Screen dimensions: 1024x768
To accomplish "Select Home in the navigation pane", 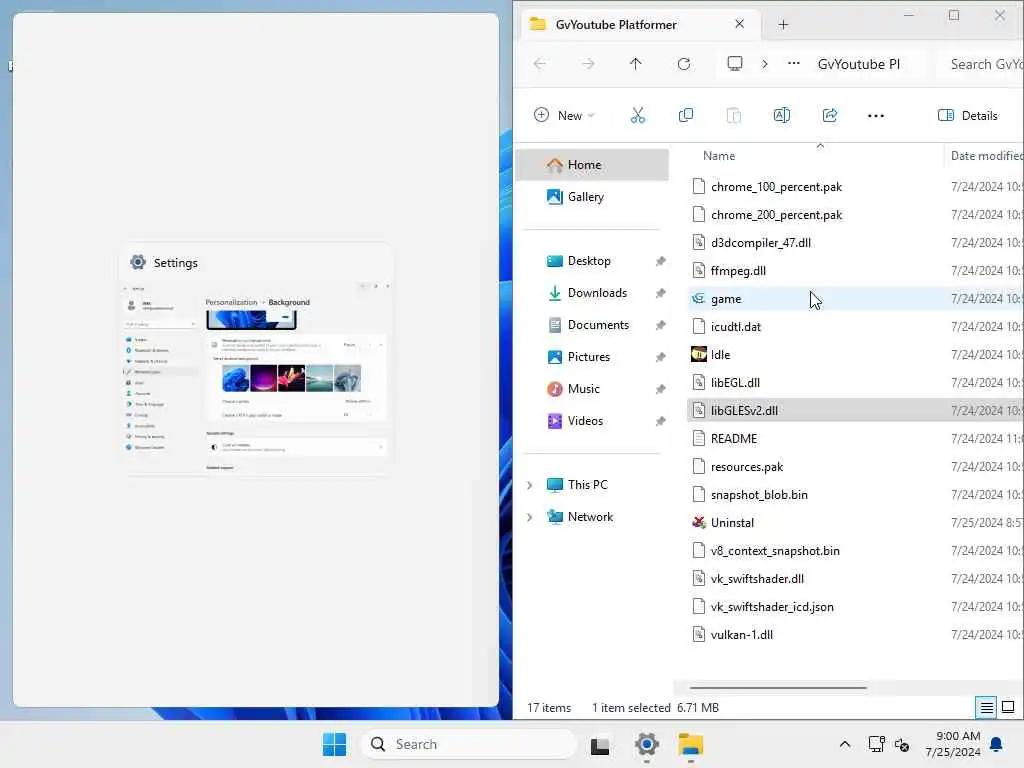I will click(x=592, y=165).
